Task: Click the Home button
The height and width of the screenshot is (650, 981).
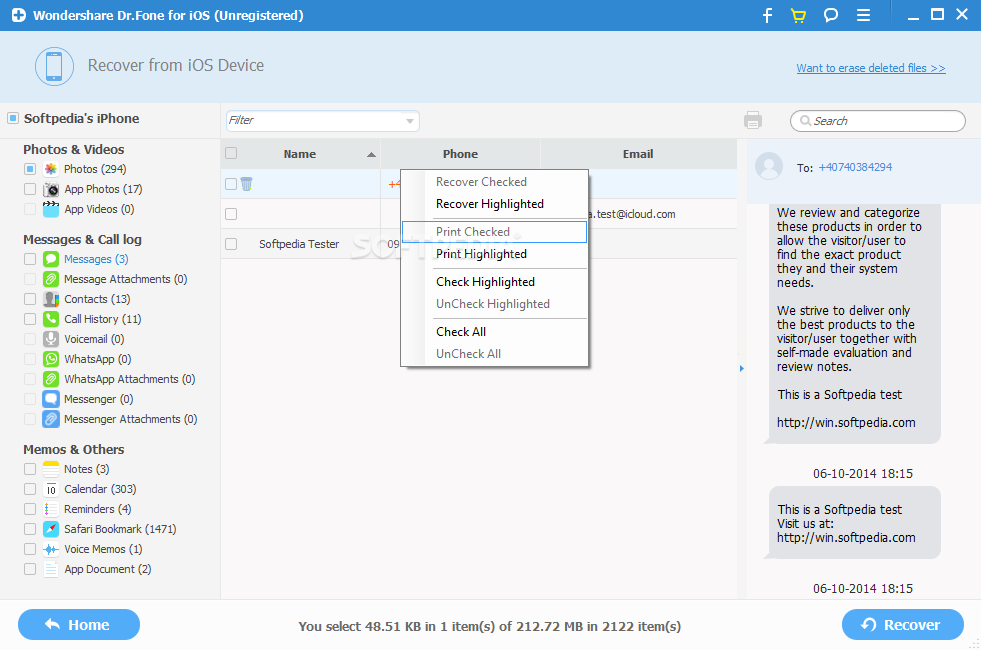Action: (79, 624)
